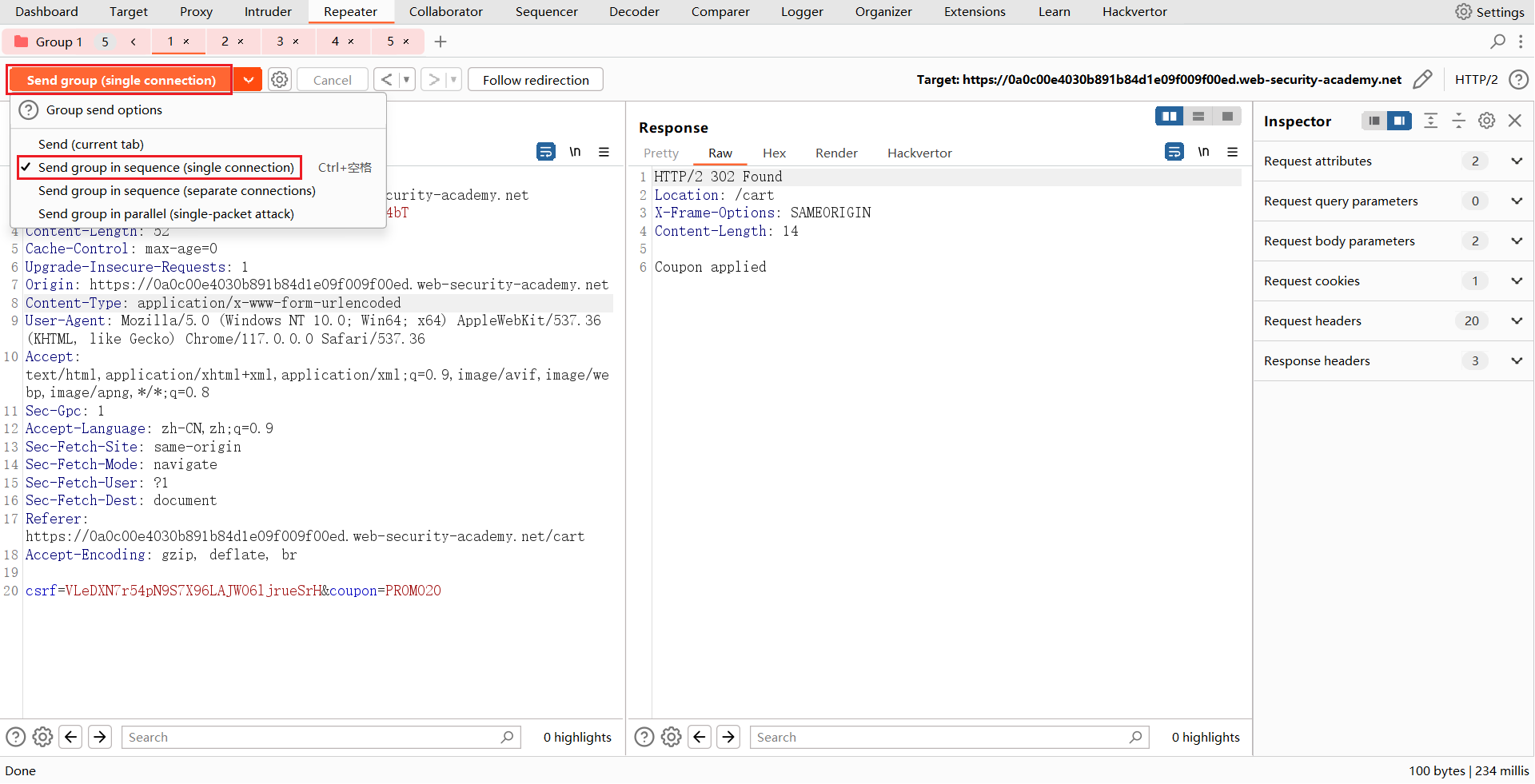The height and width of the screenshot is (784, 1535).
Task: Go to previous response search match
Action: 700,737
